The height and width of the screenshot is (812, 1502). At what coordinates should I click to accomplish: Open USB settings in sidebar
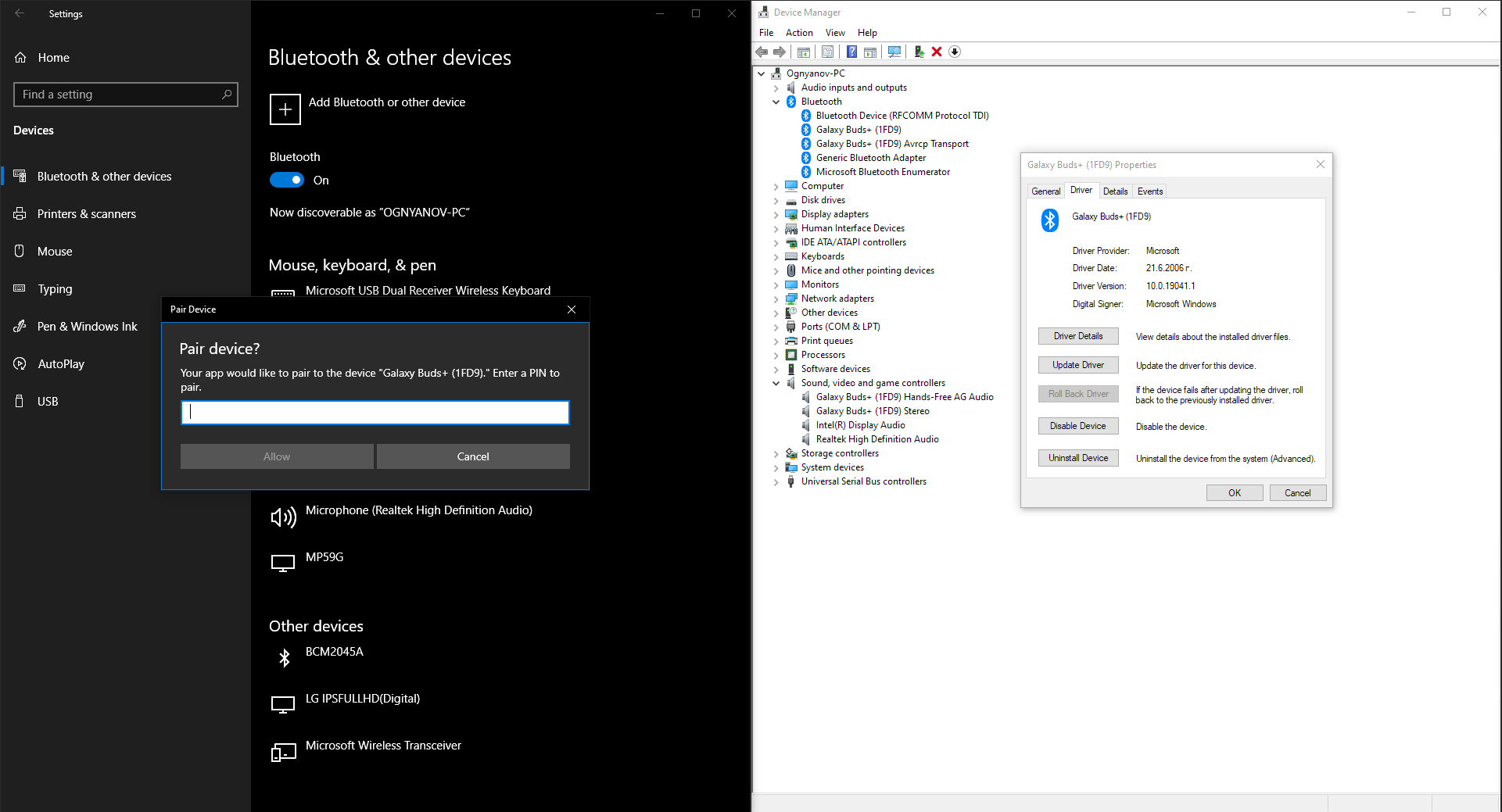[48, 402]
